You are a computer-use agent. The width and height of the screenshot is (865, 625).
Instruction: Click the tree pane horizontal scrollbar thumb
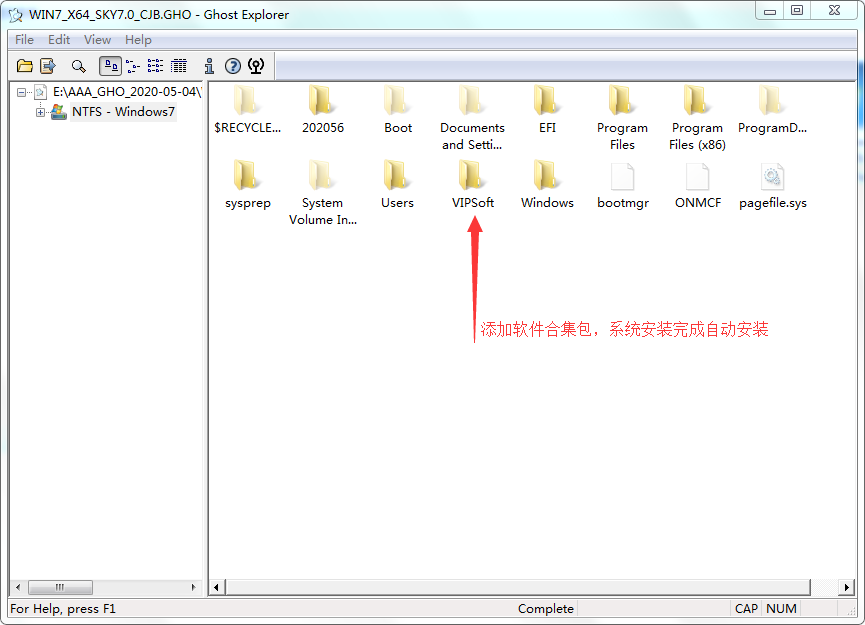pyautogui.click(x=60, y=587)
